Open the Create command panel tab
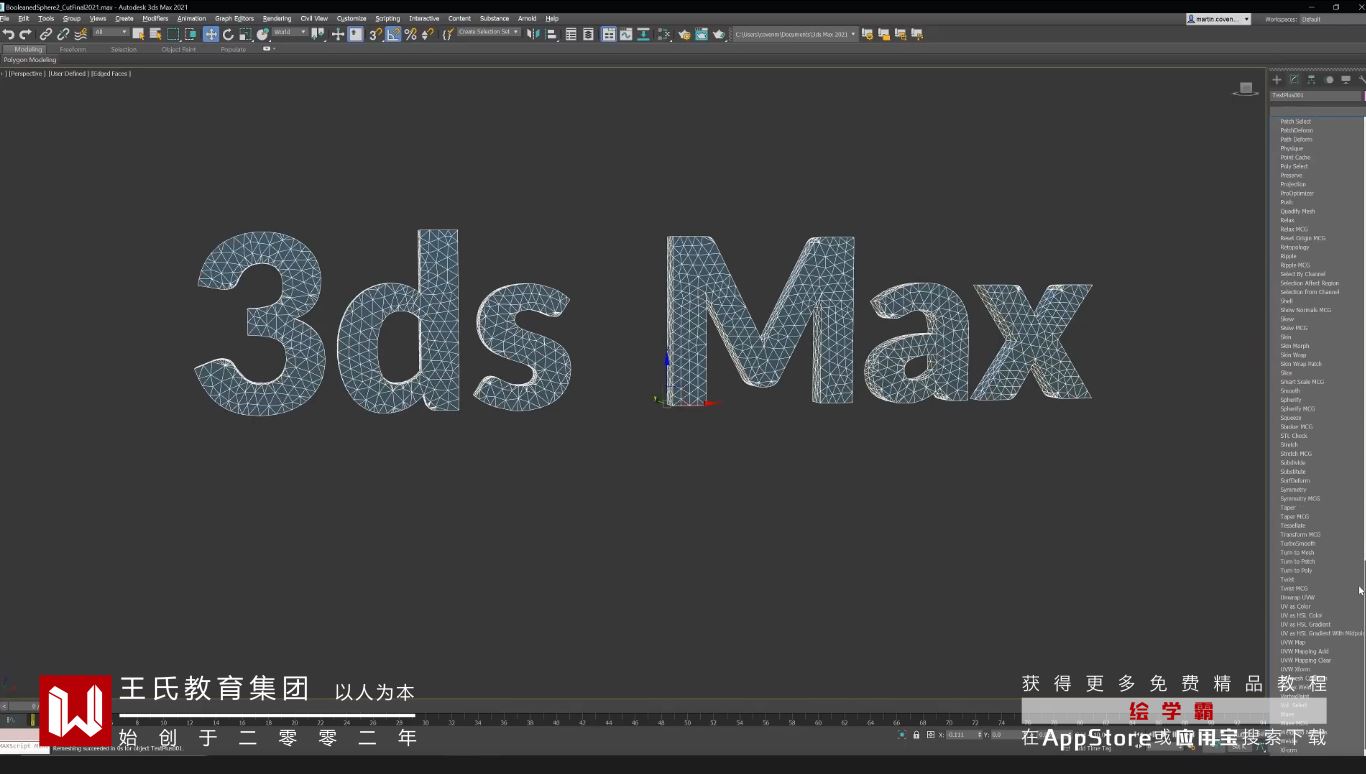This screenshot has height=774, width=1366. point(1276,80)
